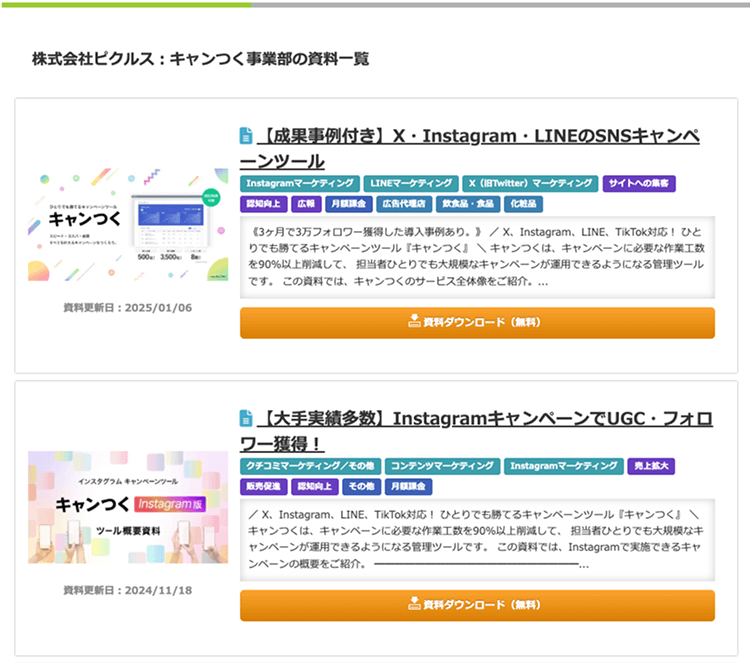Open the キャンつく Instagram版 thumbnail image
The width and height of the screenshot is (750, 663).
pyautogui.click(x=128, y=507)
